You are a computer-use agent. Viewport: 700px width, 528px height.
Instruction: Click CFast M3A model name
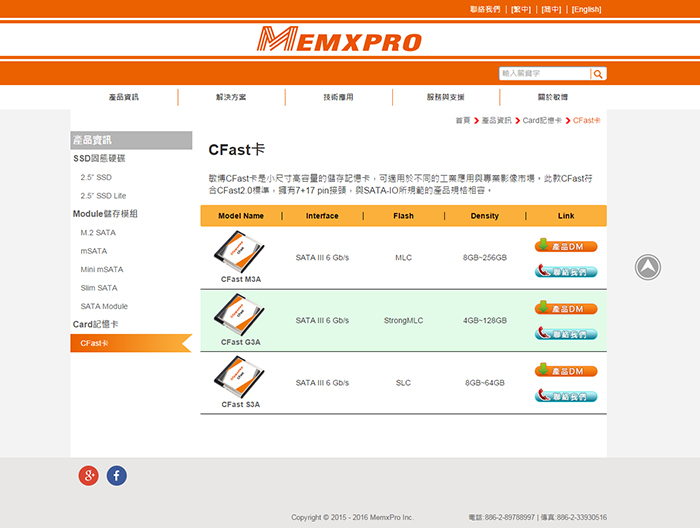point(241,279)
